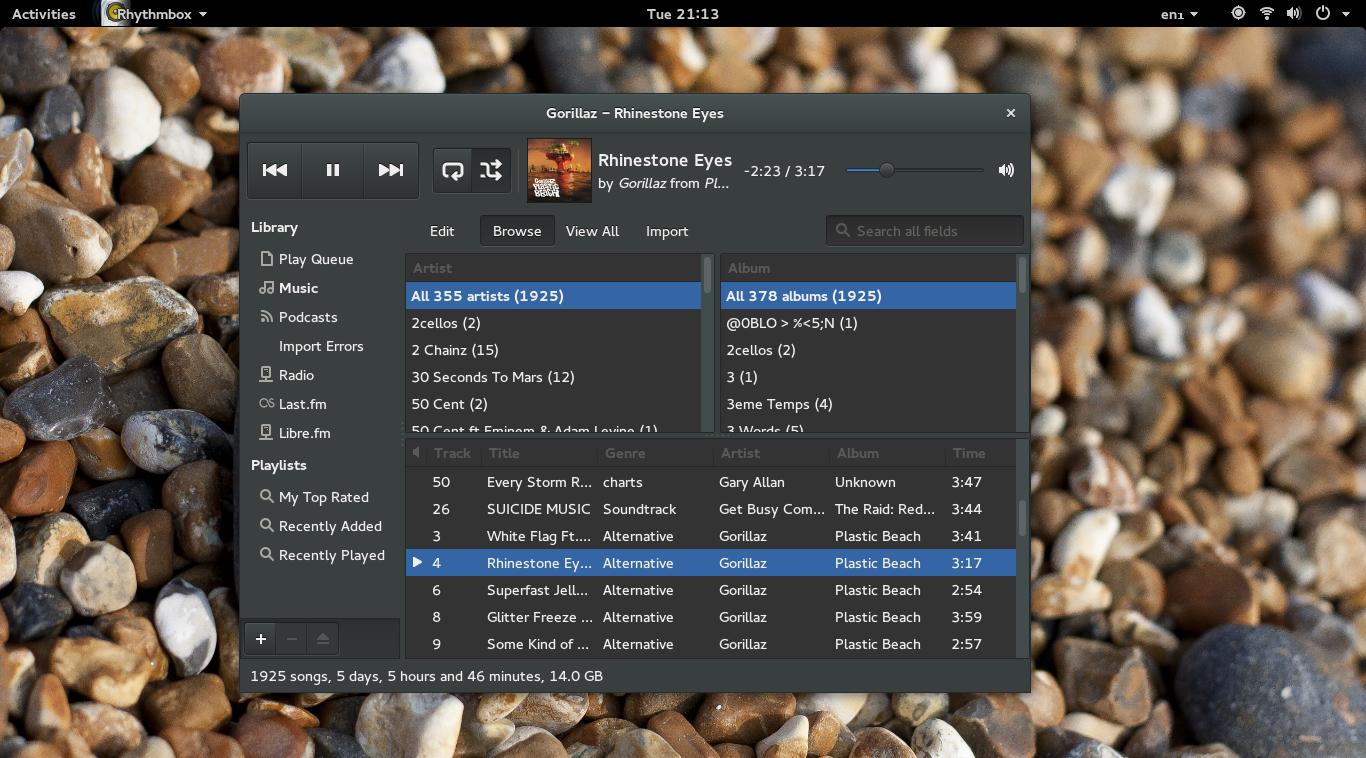Sort songs by Title column
The width and height of the screenshot is (1366, 758).
coord(540,453)
